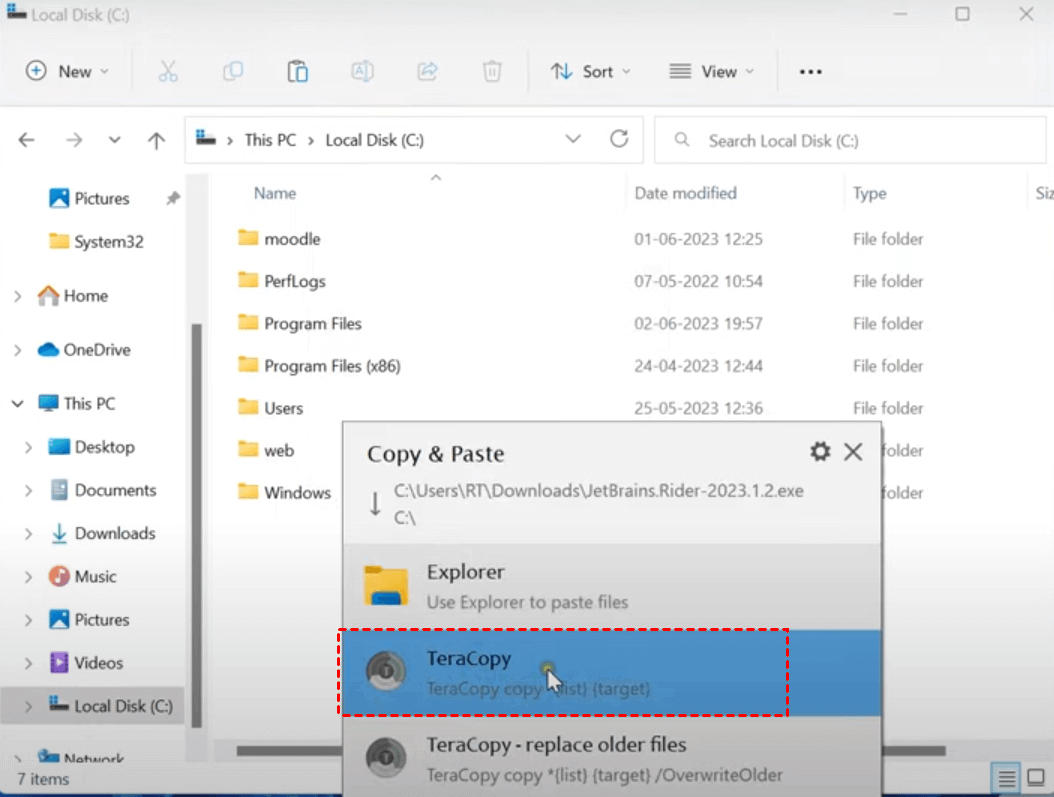Switch to details view icon in status bar
This screenshot has width=1054, height=797.
click(x=1006, y=778)
